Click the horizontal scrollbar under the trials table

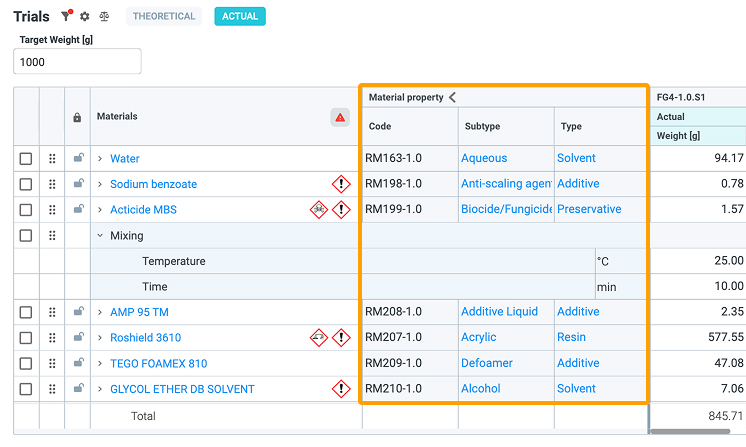tap(690, 431)
